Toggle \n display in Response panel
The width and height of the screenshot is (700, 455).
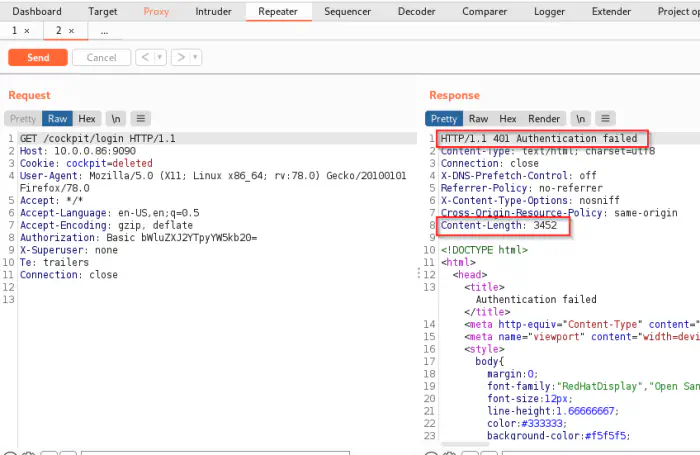(581, 118)
